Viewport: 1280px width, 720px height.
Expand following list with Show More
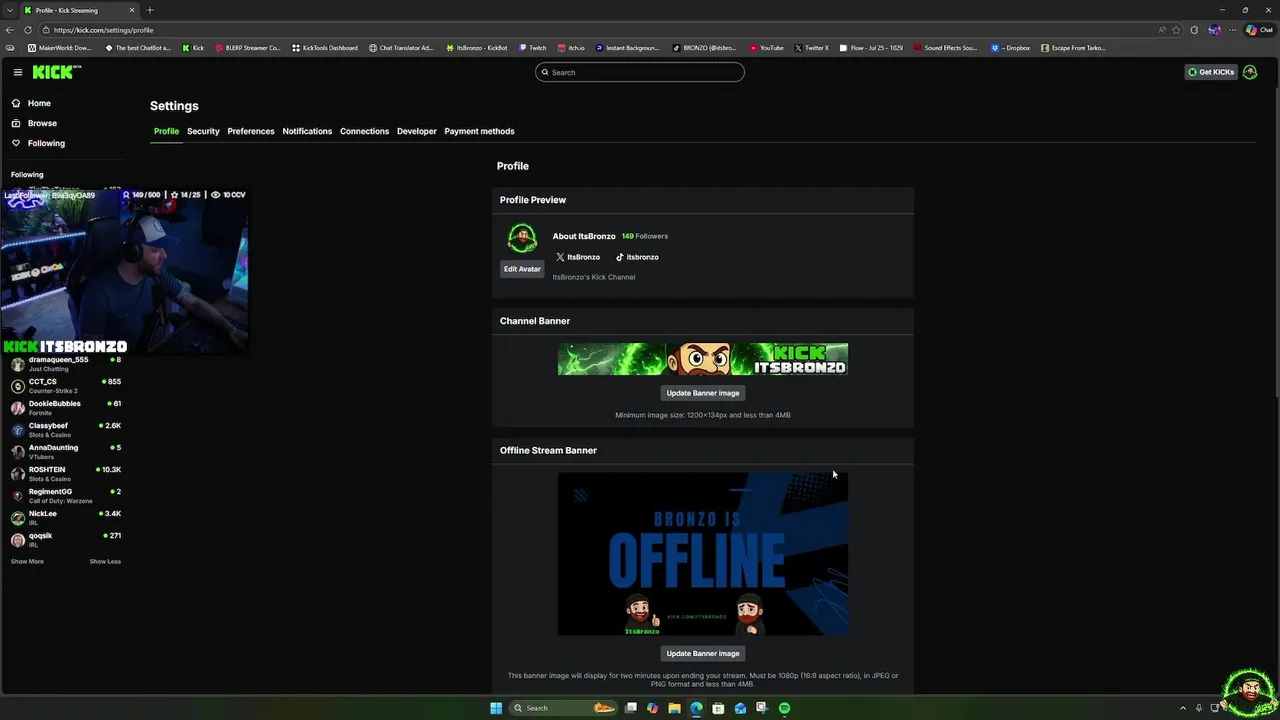(x=27, y=561)
